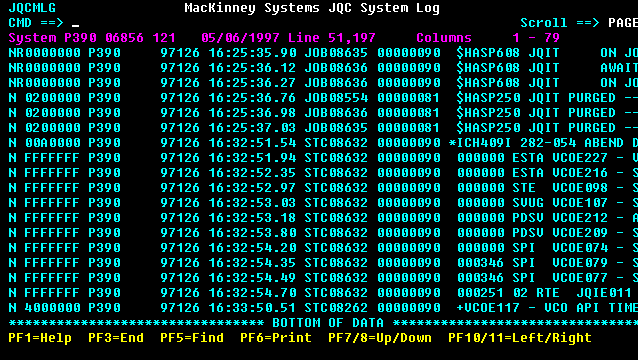The image size is (638, 360).
Task: Click timestamp 16:33:50.51
Action: (252, 308)
